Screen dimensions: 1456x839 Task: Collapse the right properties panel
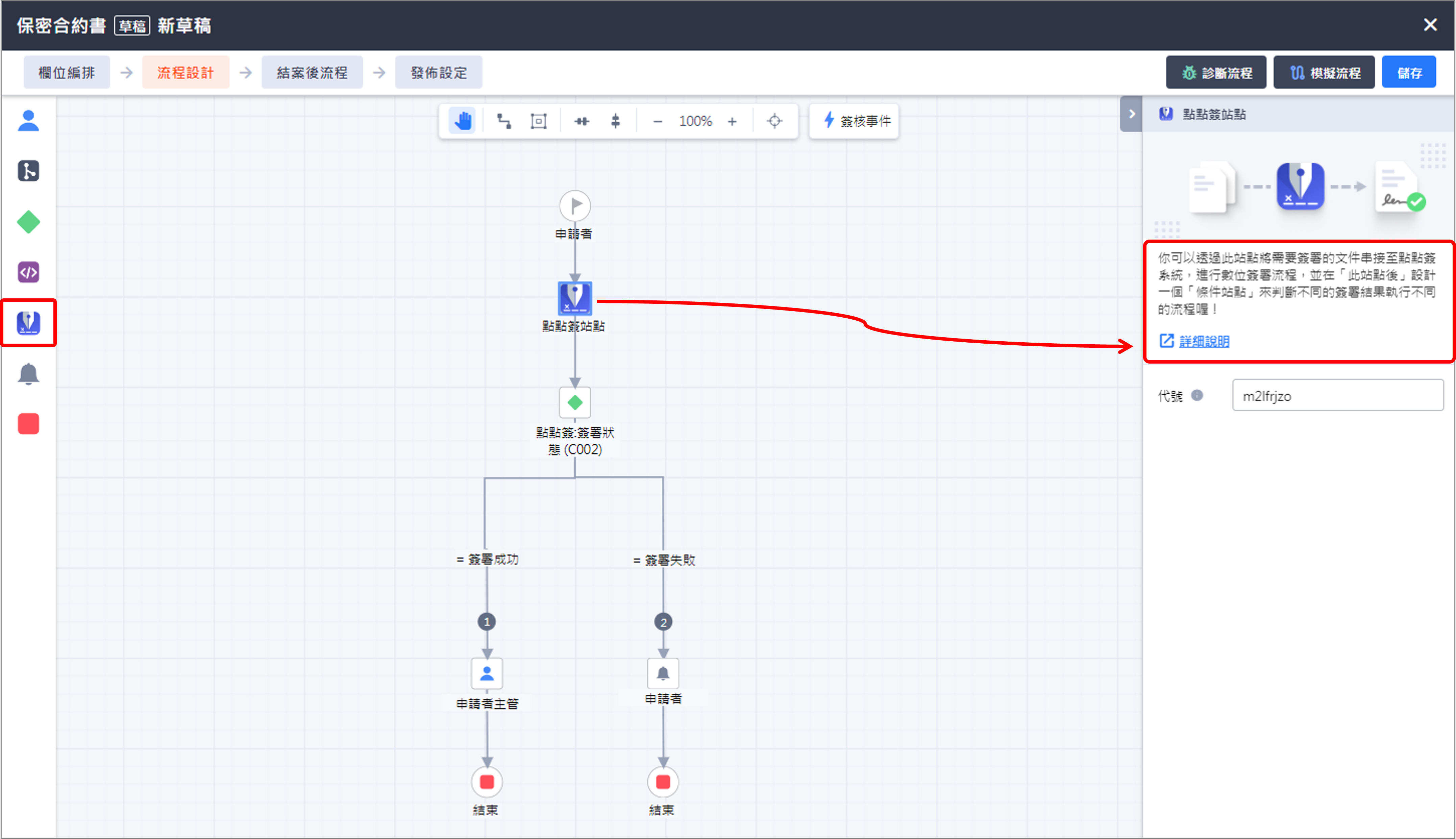tap(1132, 114)
